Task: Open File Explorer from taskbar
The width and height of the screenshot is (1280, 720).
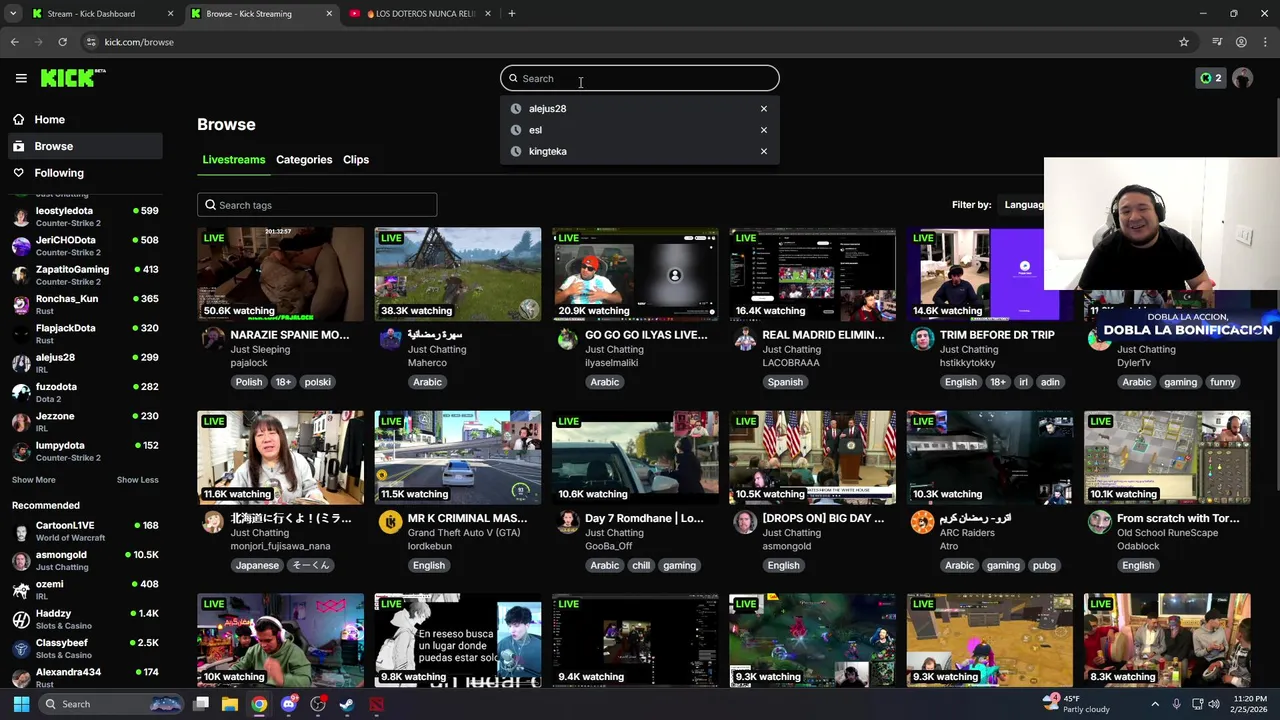Action: 230,704
